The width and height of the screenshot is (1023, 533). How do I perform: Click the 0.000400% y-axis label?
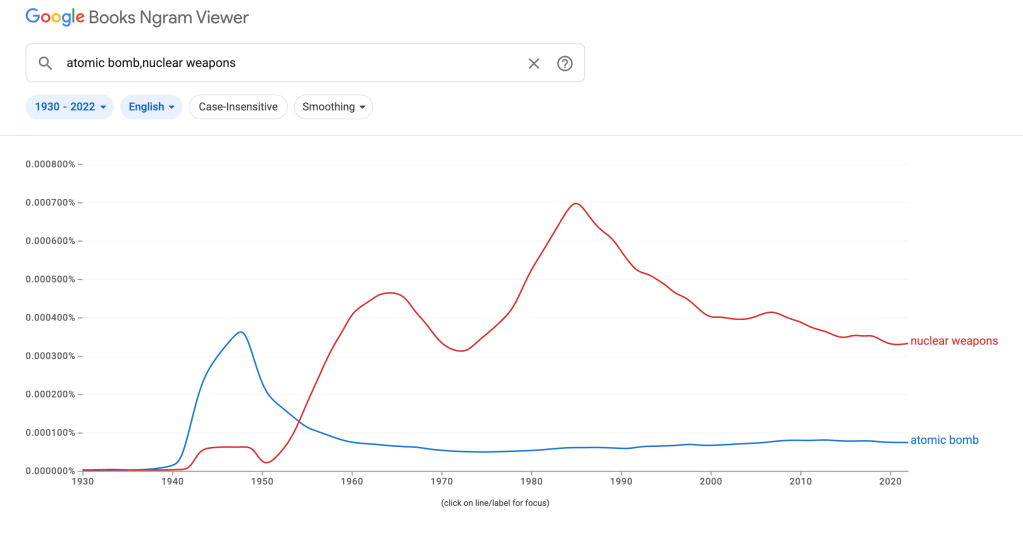click(x=50, y=318)
